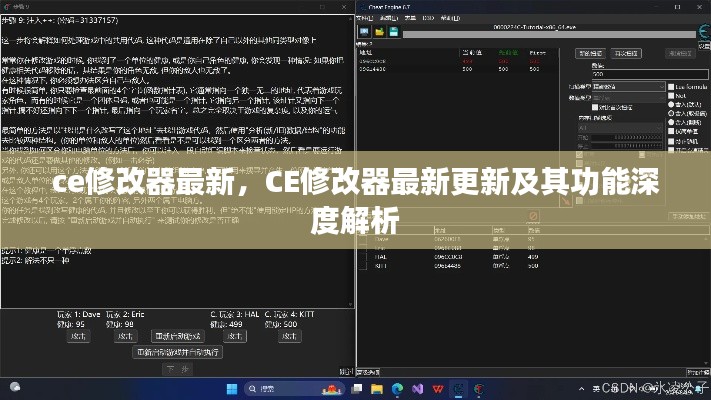
Task: Open the value type dropdown
Action: (628, 98)
